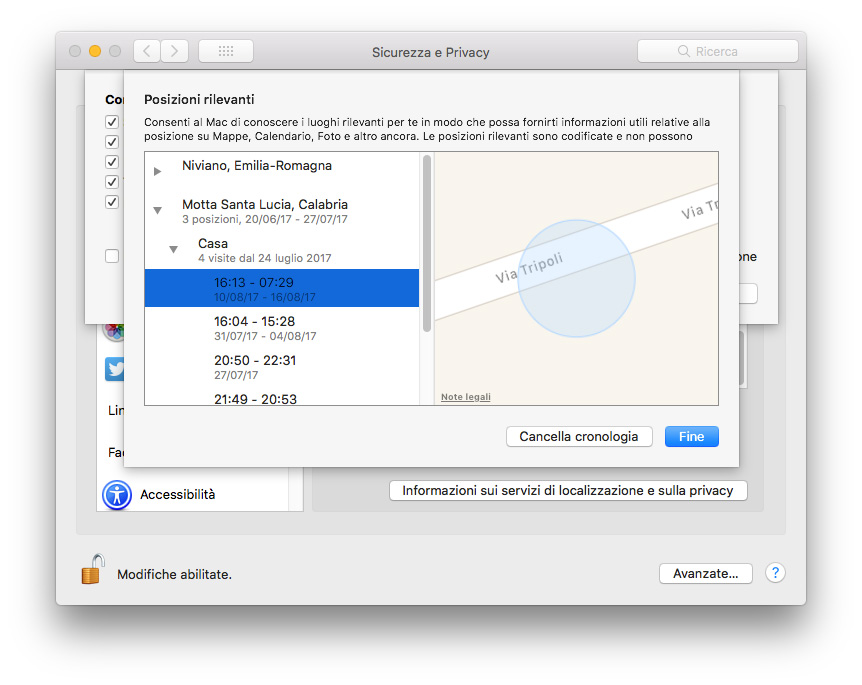Show all preferences grid button

point(226,51)
